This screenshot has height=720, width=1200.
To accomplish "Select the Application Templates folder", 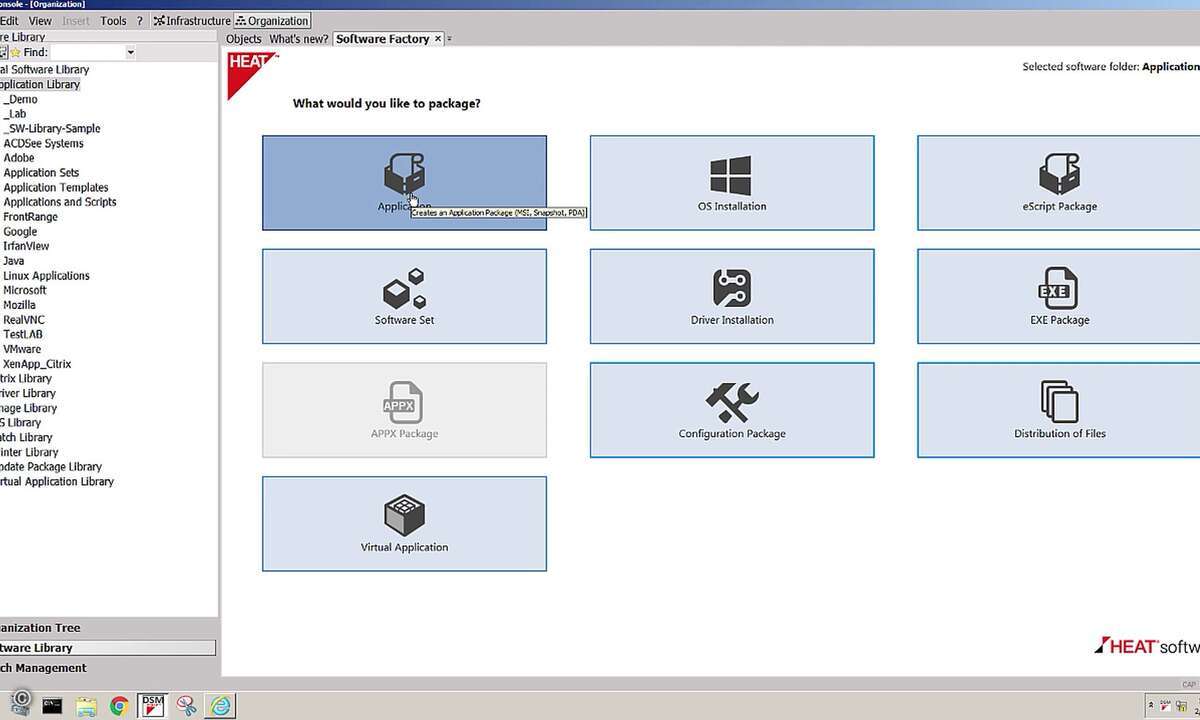I will 56,187.
